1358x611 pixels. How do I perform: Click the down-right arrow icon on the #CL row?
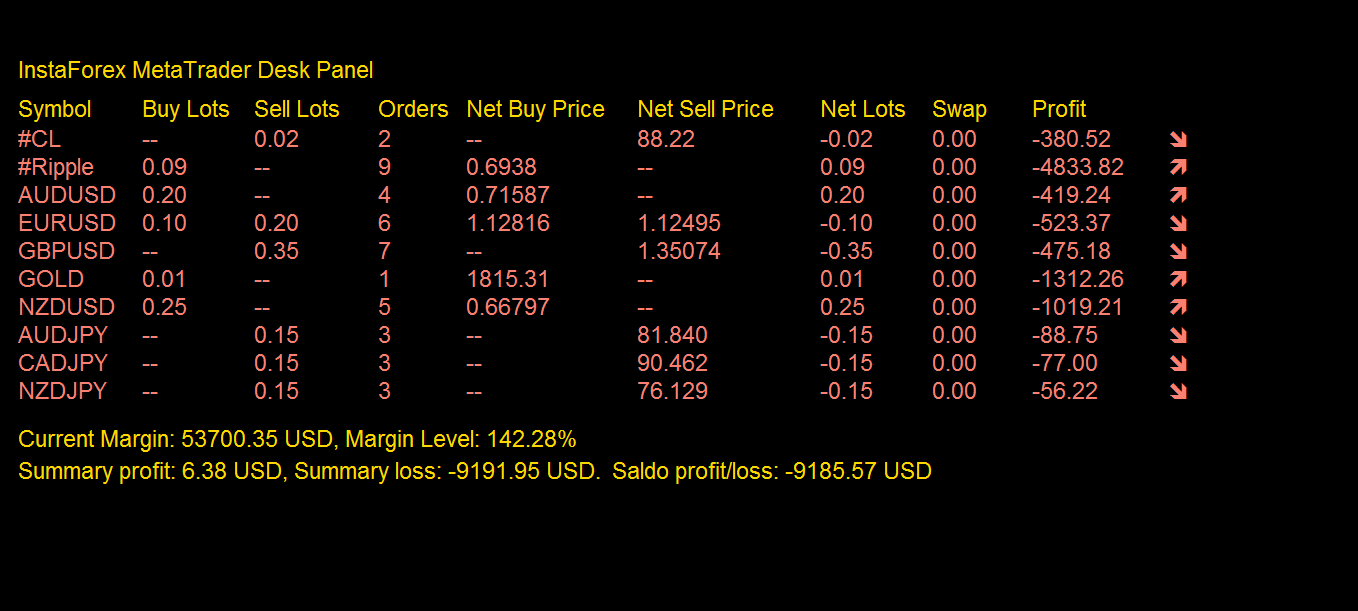1177,140
